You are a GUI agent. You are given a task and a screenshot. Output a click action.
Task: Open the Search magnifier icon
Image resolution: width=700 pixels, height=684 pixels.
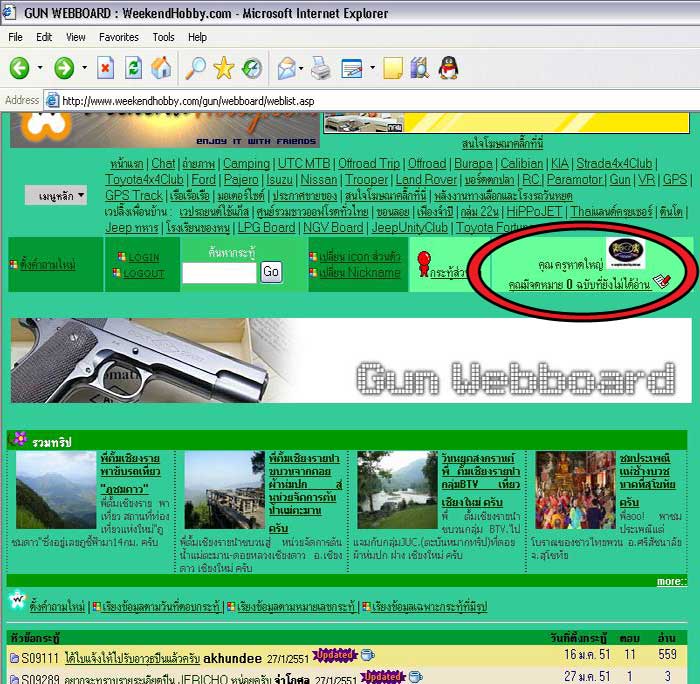(196, 68)
